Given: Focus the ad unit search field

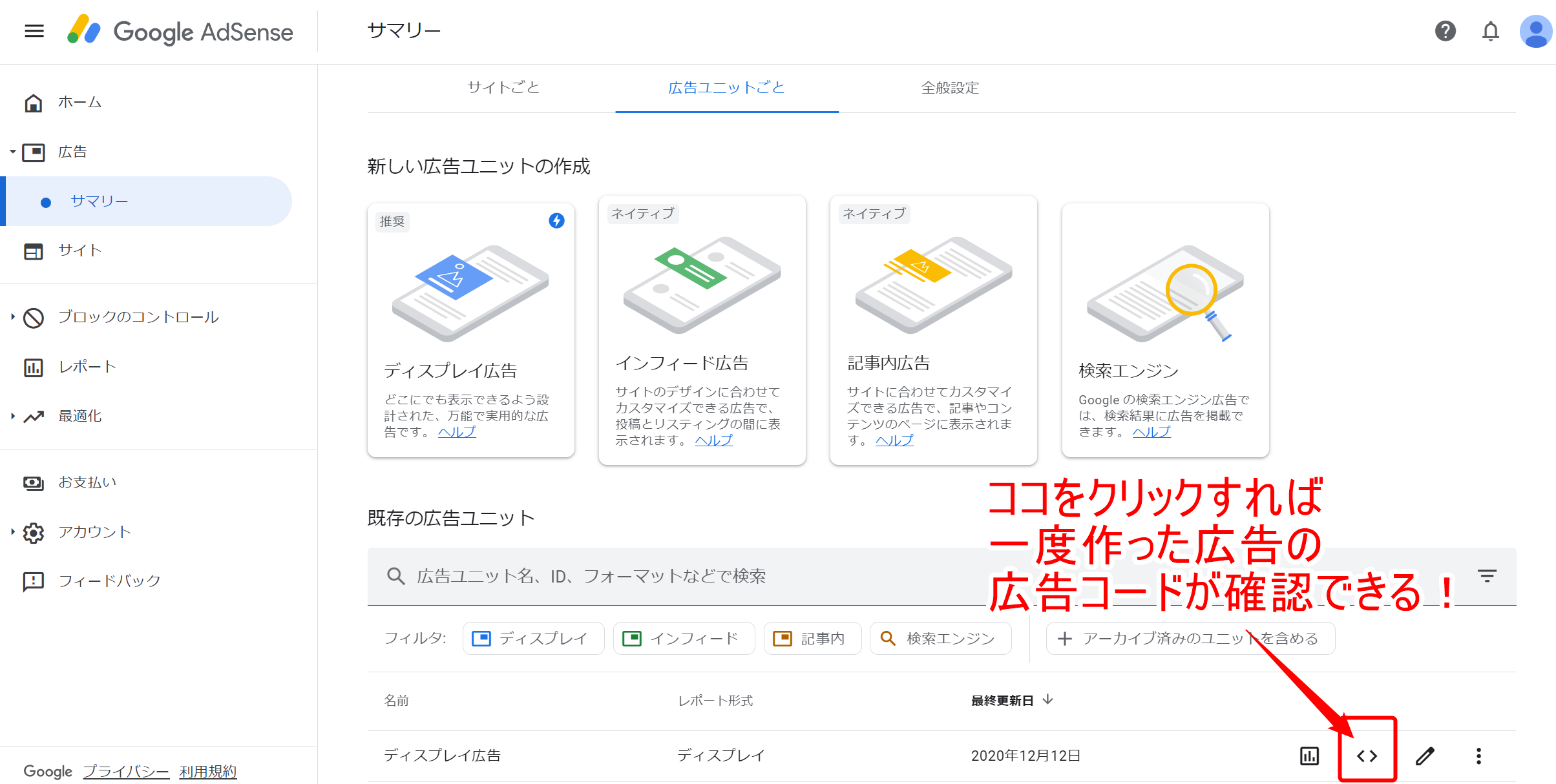Looking at the screenshot, I should coord(942,576).
